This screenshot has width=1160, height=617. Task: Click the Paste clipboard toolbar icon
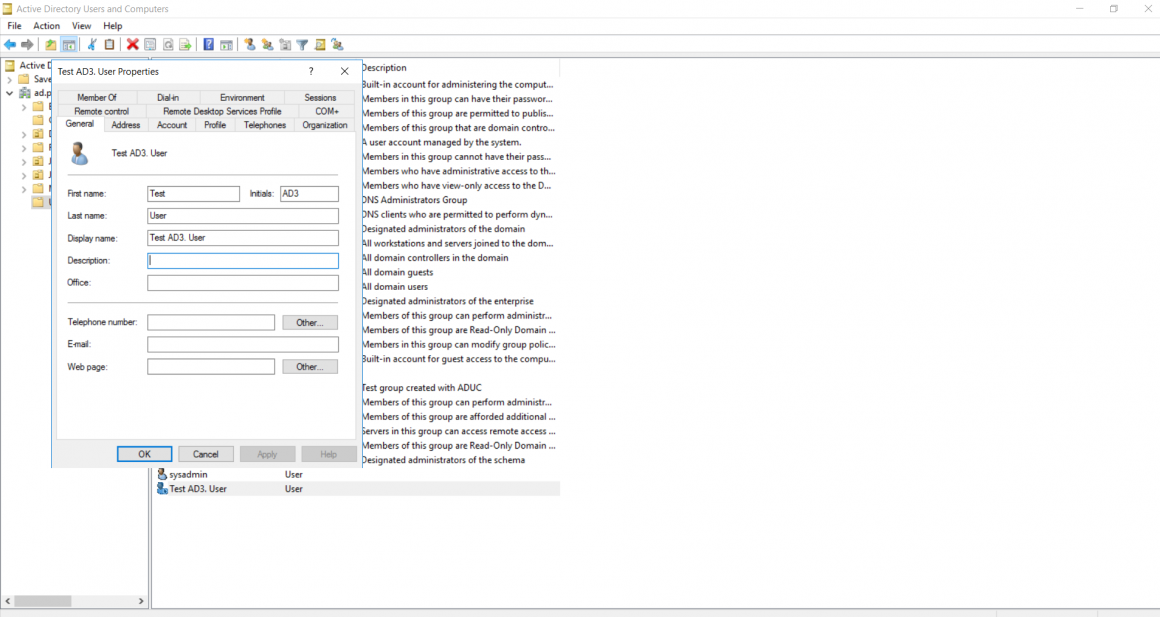point(109,45)
